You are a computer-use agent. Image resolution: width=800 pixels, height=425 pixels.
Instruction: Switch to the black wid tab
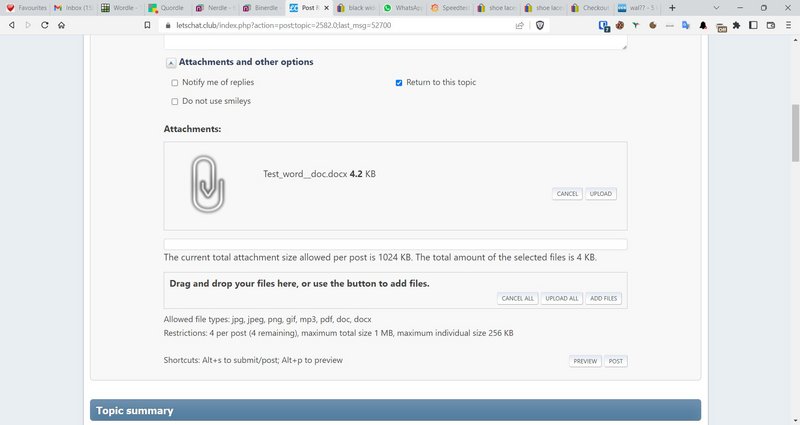pos(356,8)
